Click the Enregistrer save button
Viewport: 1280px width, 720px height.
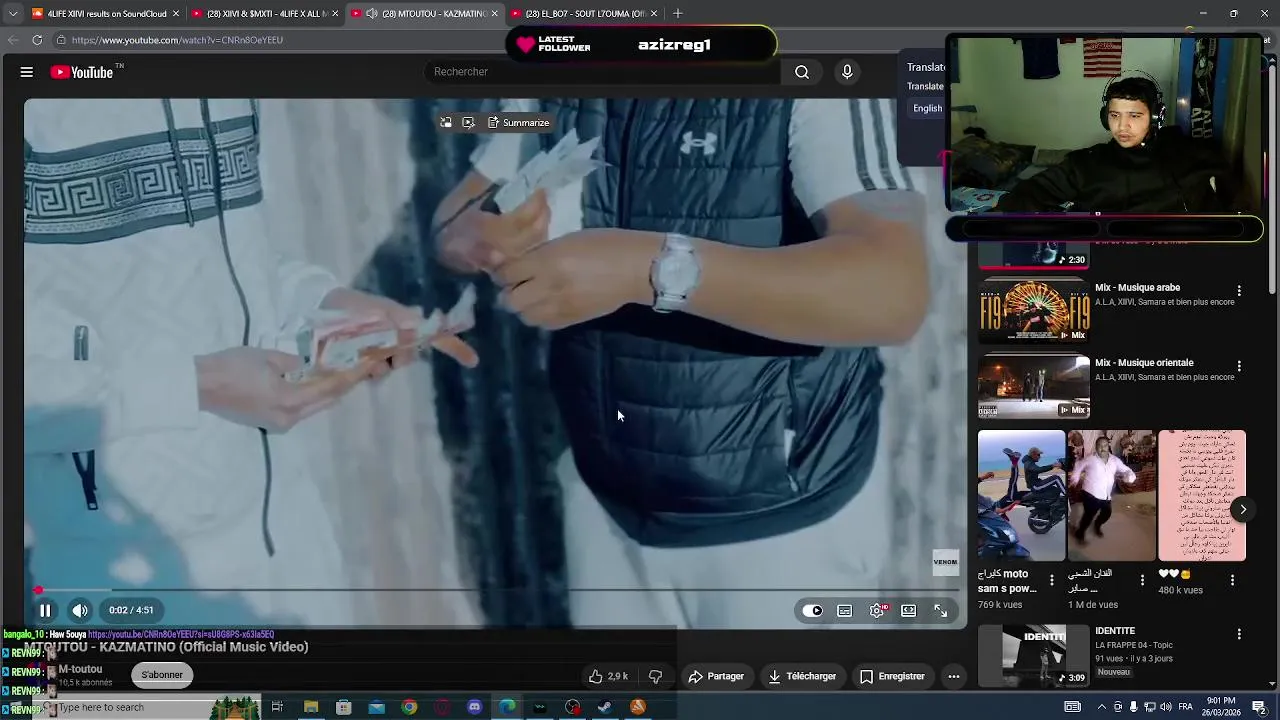tap(892, 676)
